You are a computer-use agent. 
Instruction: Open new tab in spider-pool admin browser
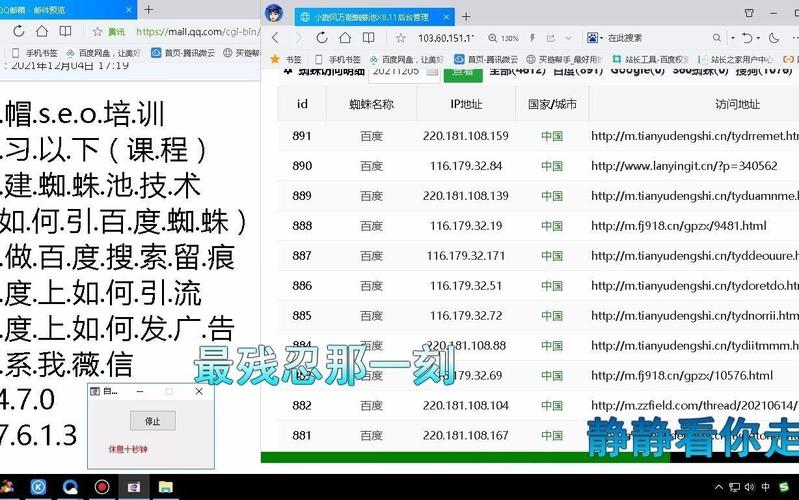coord(466,16)
